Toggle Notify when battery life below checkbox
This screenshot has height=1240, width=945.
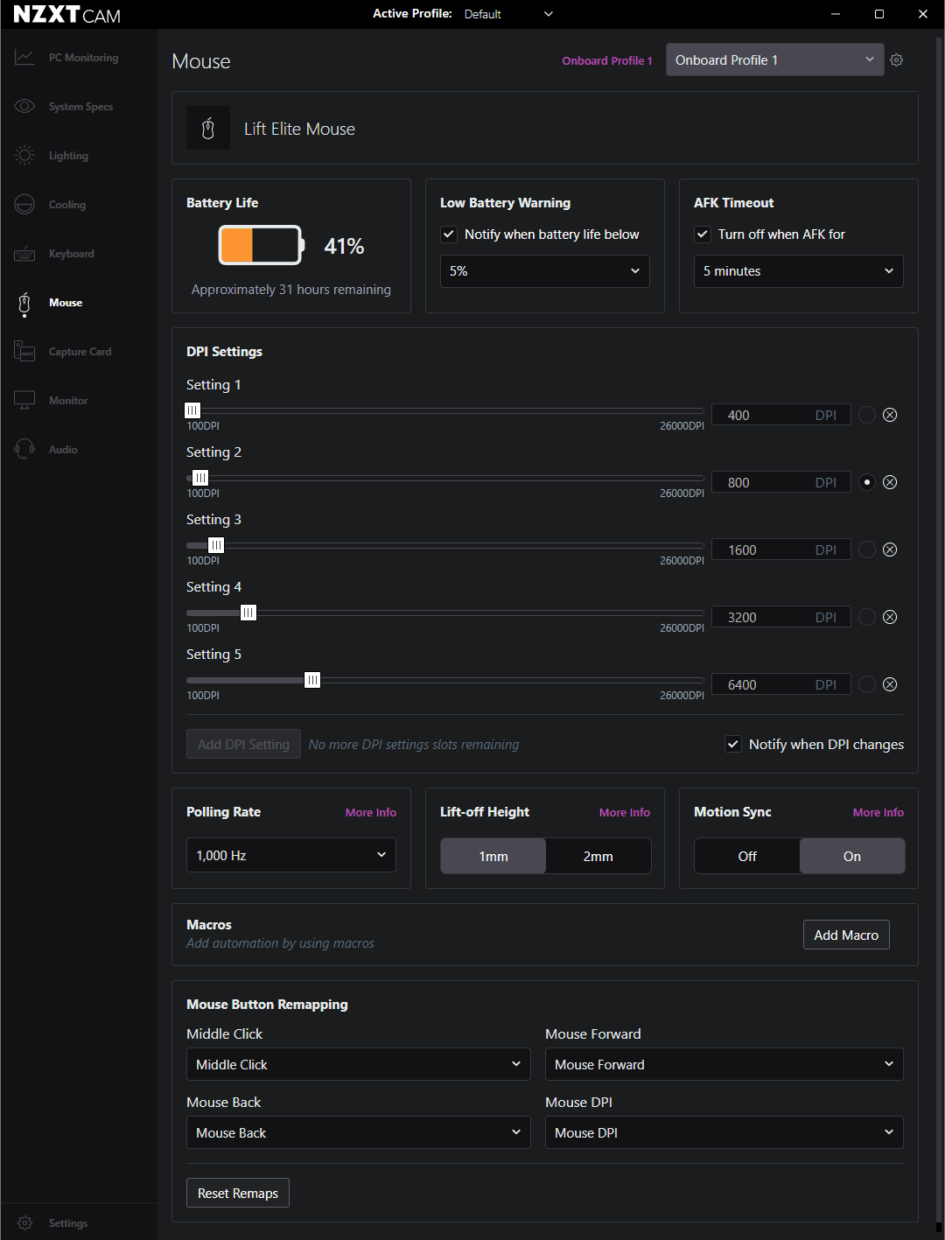pos(449,234)
